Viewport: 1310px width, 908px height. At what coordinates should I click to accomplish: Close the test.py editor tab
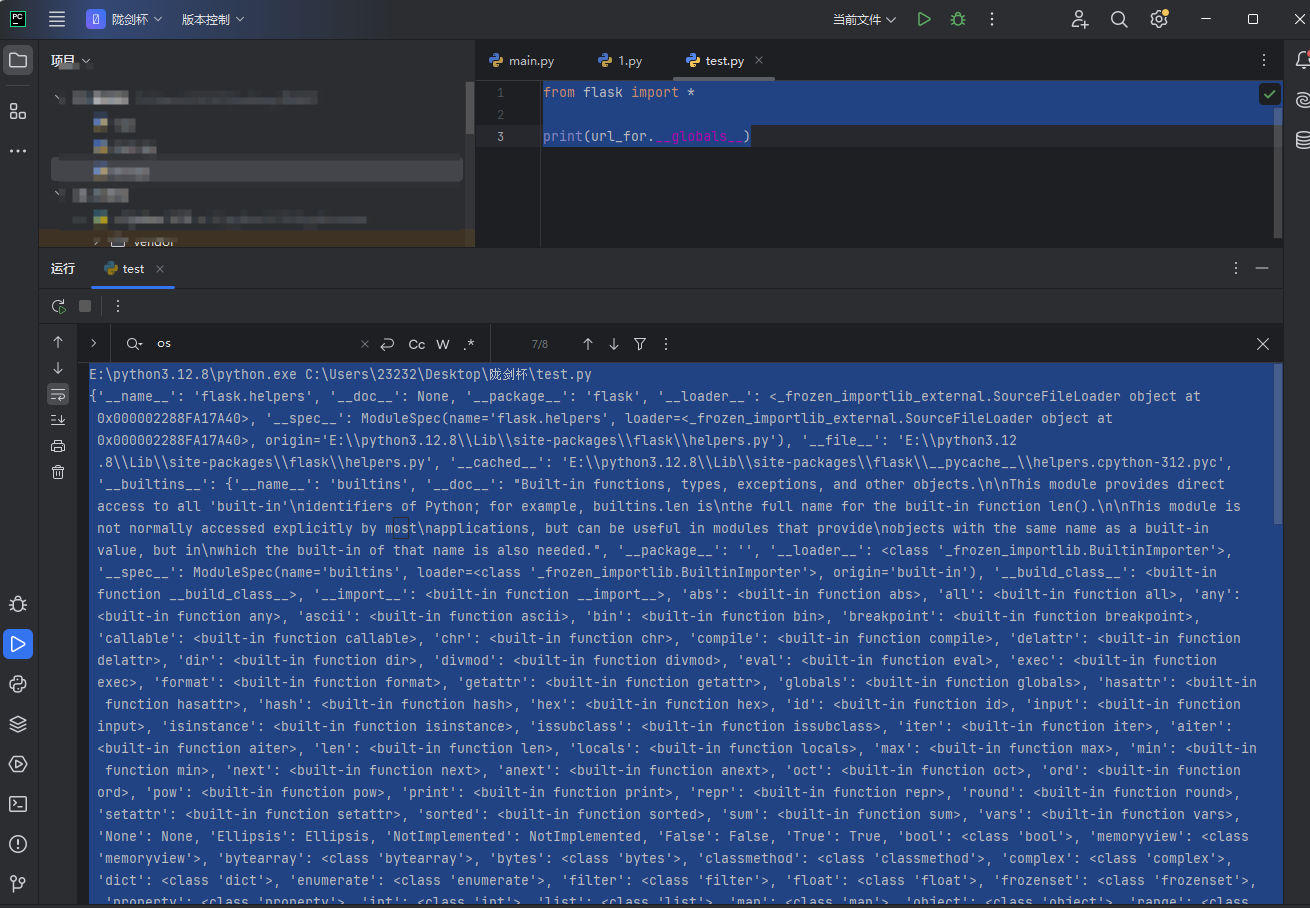759,60
